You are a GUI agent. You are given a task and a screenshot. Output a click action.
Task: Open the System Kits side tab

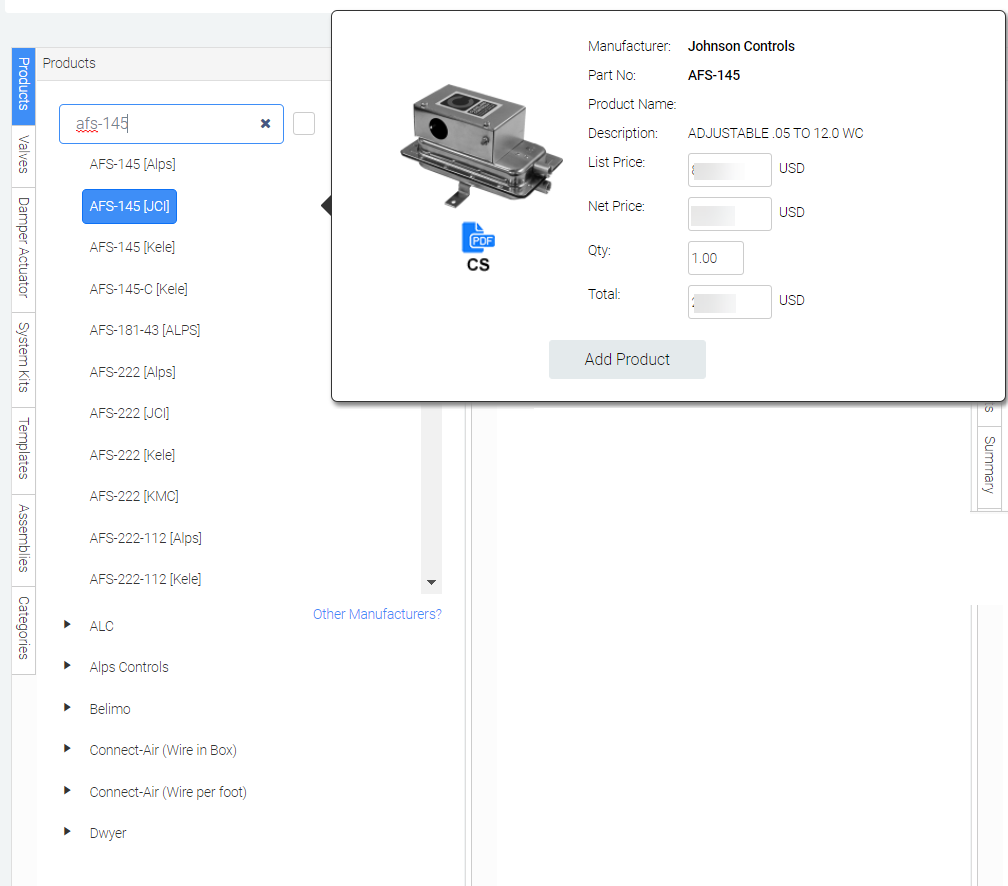[x=24, y=359]
